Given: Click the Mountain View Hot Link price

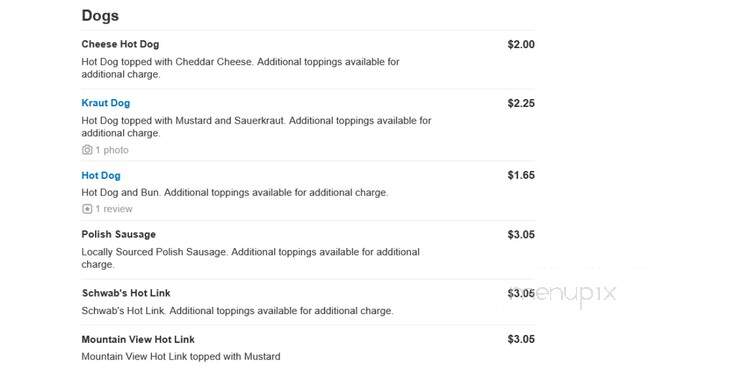Looking at the screenshot, I should pos(521,339).
